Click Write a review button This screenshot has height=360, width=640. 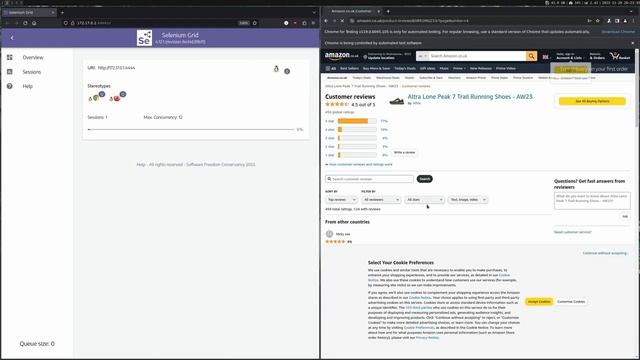404,152
